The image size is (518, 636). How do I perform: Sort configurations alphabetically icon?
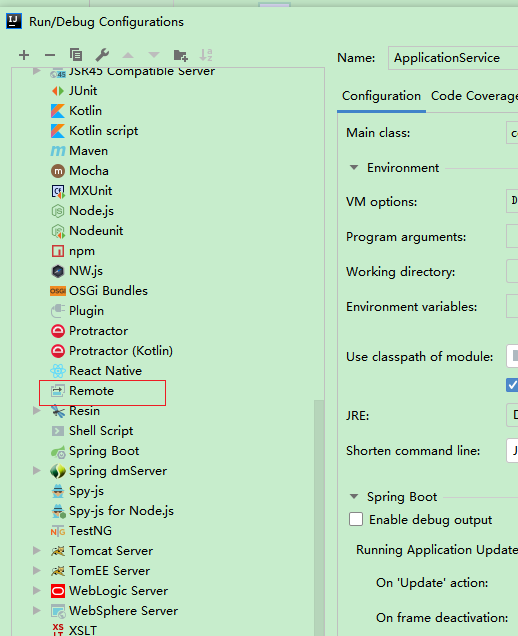tap(206, 55)
